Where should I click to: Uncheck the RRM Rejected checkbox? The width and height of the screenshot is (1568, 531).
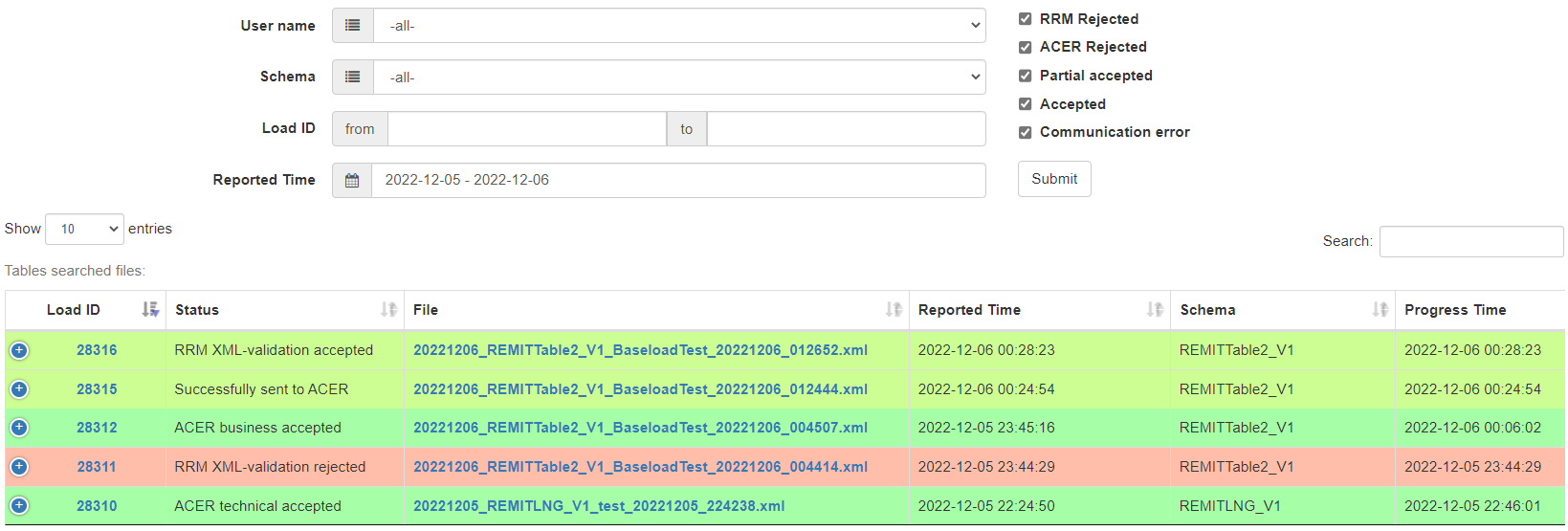(x=1026, y=19)
